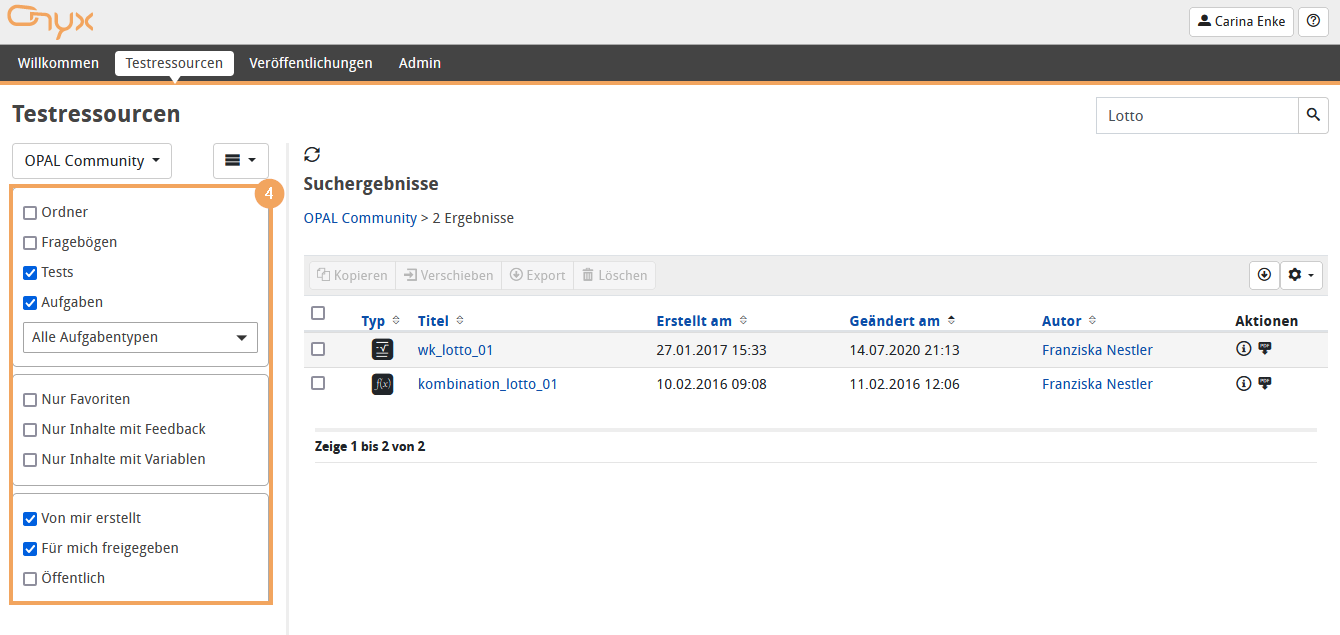Refresh the search results list

[x=312, y=154]
